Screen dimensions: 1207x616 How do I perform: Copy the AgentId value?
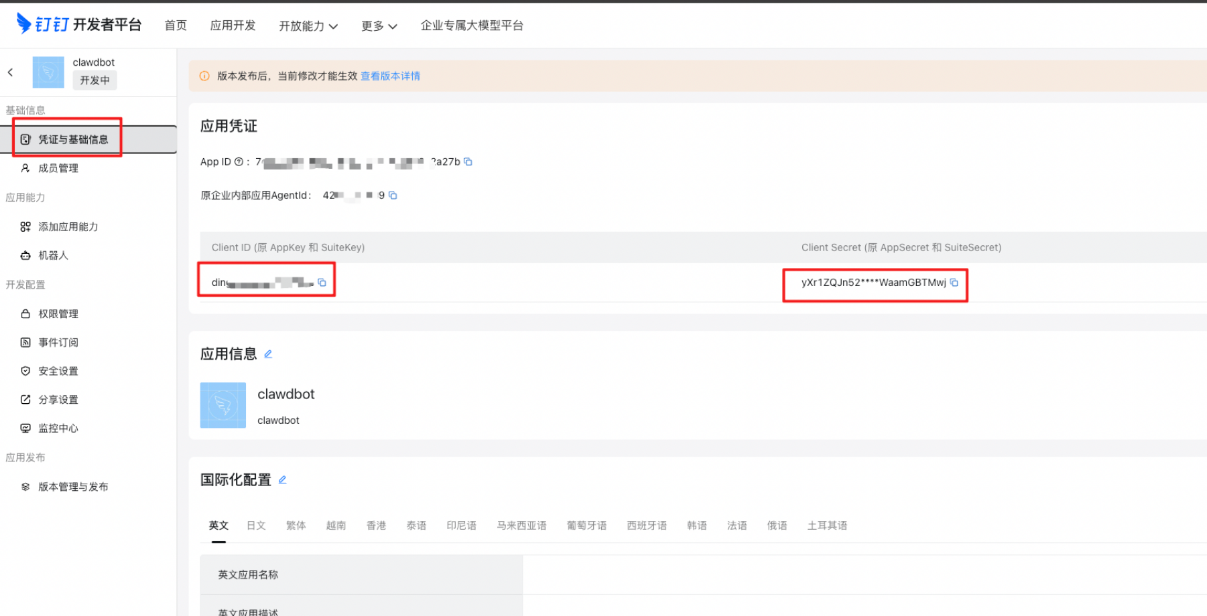(x=393, y=195)
